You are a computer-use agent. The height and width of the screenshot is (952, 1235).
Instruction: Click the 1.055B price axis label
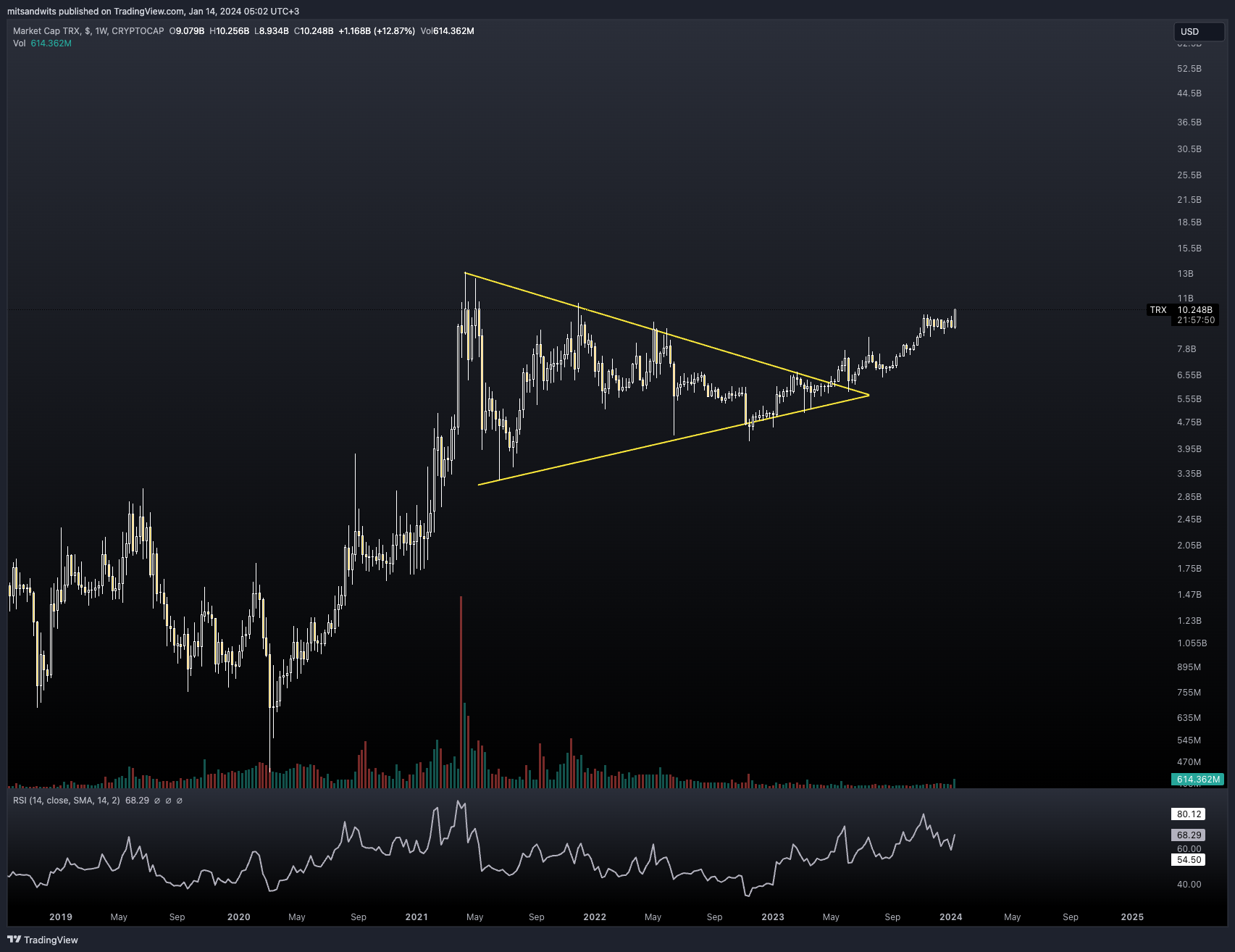coord(1192,643)
